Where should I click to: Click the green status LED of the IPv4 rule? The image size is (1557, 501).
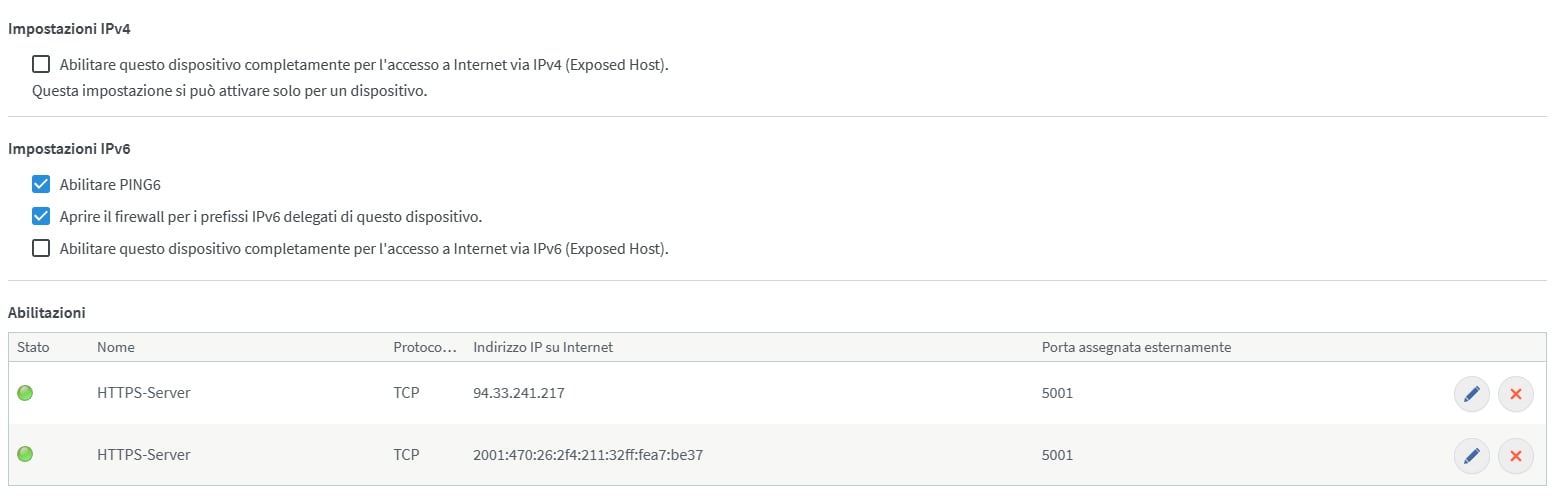click(25, 393)
